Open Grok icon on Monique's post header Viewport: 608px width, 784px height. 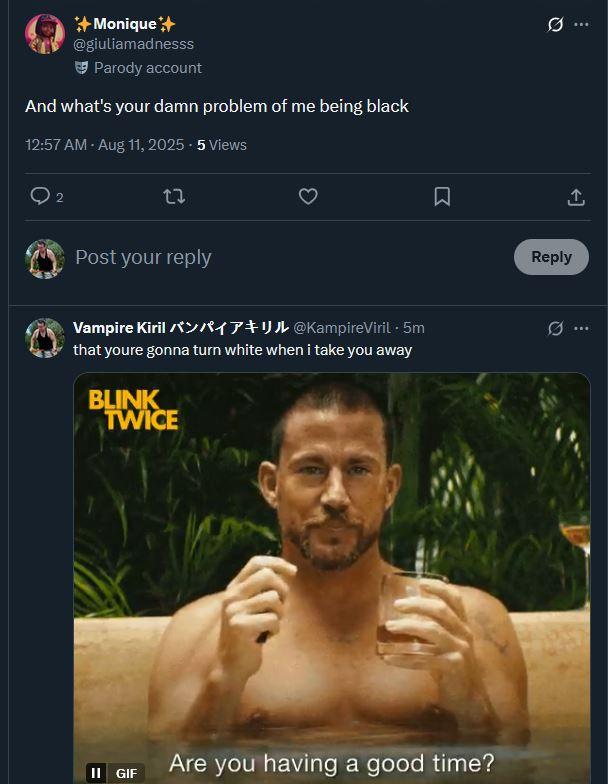[x=556, y=25]
